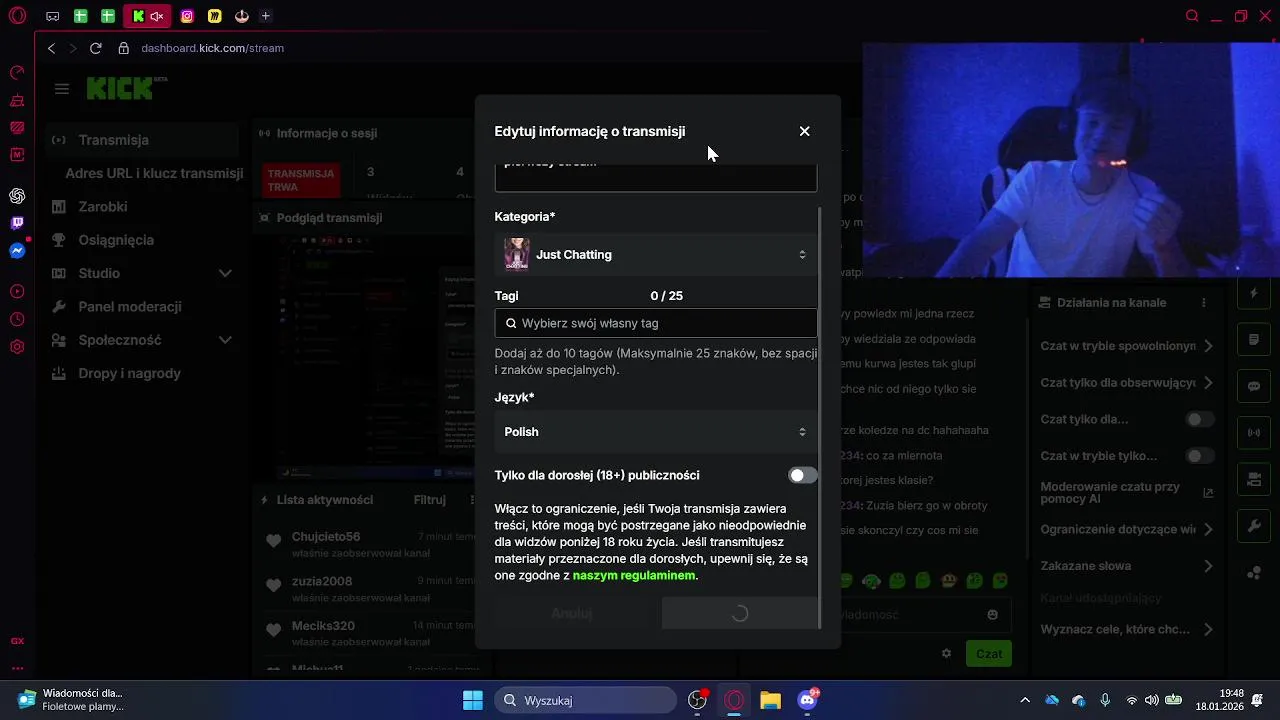Screen dimensions: 1280x720
Task: Open browsing history from Opera sidebar
Action: 17,319
